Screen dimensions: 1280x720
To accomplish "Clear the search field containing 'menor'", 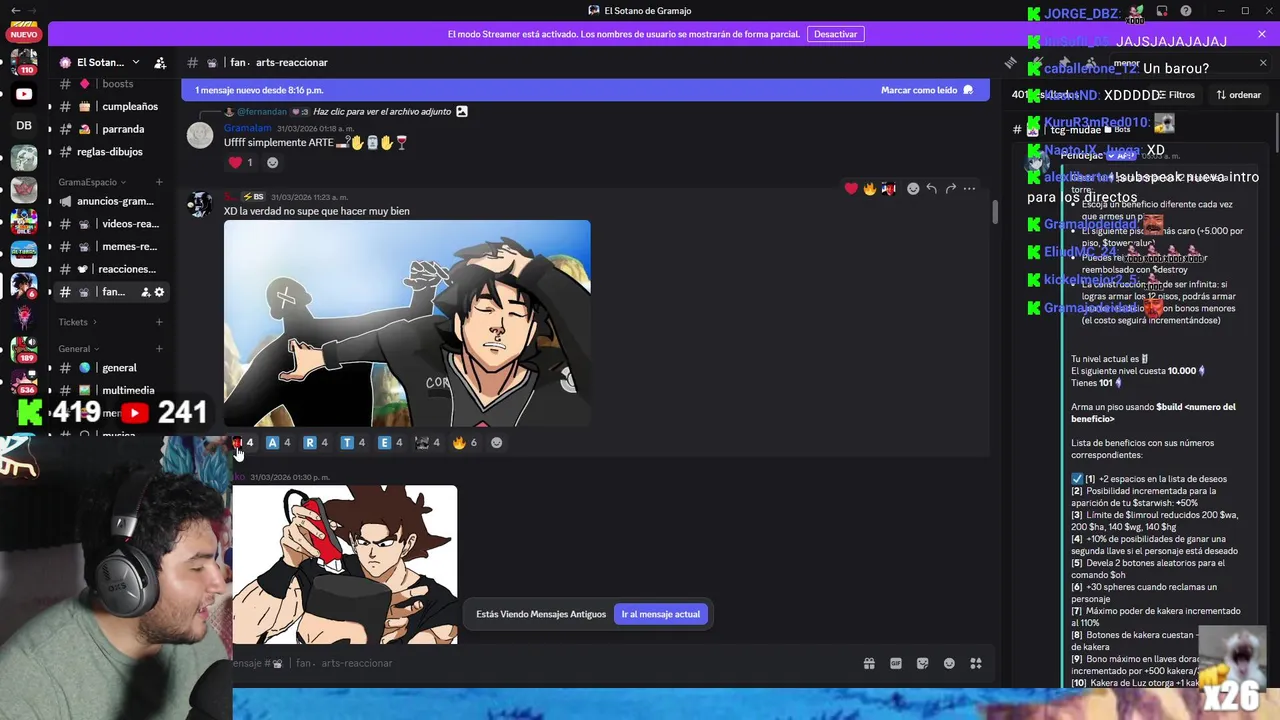I will coord(1262,63).
